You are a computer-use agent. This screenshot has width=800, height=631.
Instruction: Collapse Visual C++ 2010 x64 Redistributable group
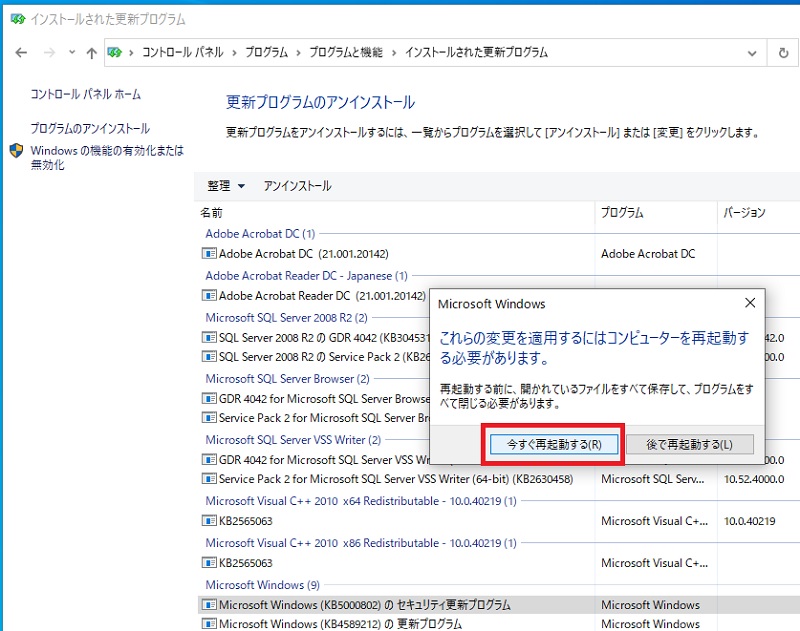pos(361,501)
